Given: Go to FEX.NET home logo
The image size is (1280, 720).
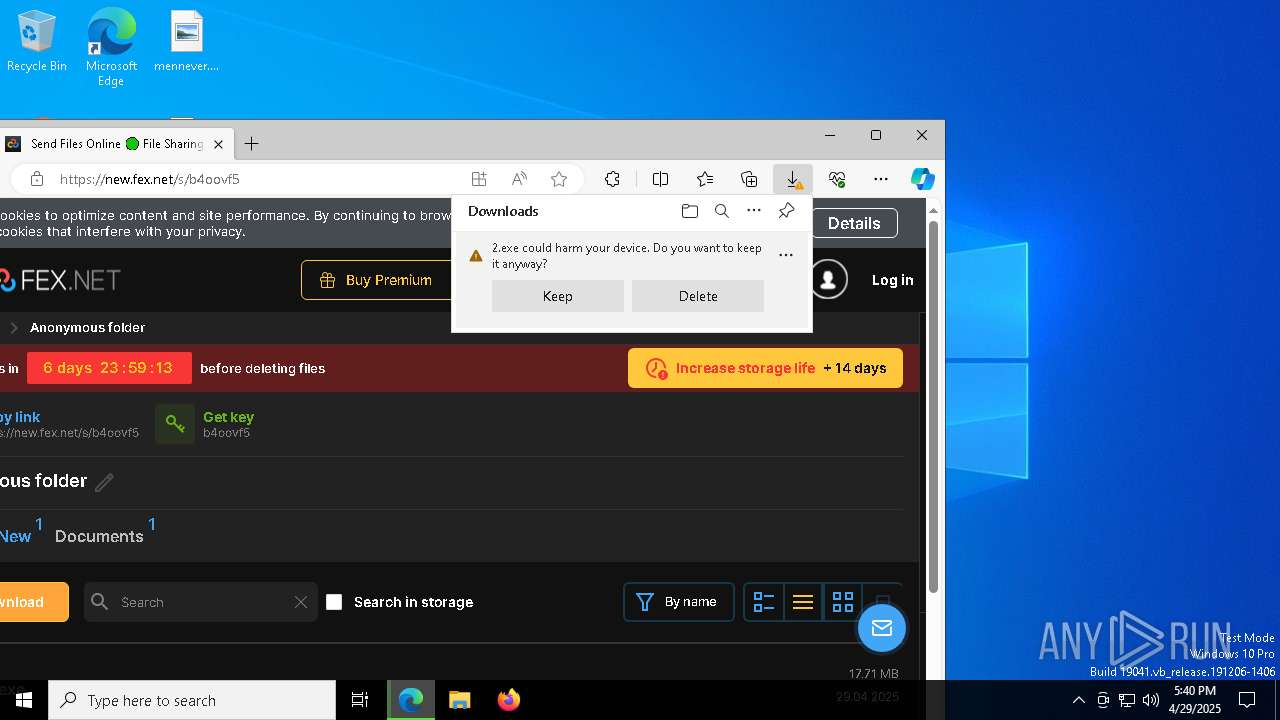Looking at the screenshot, I should (60, 280).
